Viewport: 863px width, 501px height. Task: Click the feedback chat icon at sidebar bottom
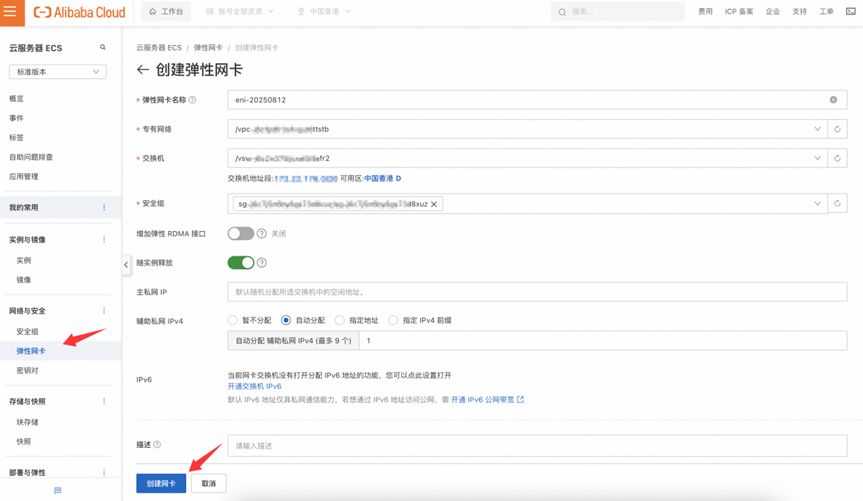tap(58, 490)
